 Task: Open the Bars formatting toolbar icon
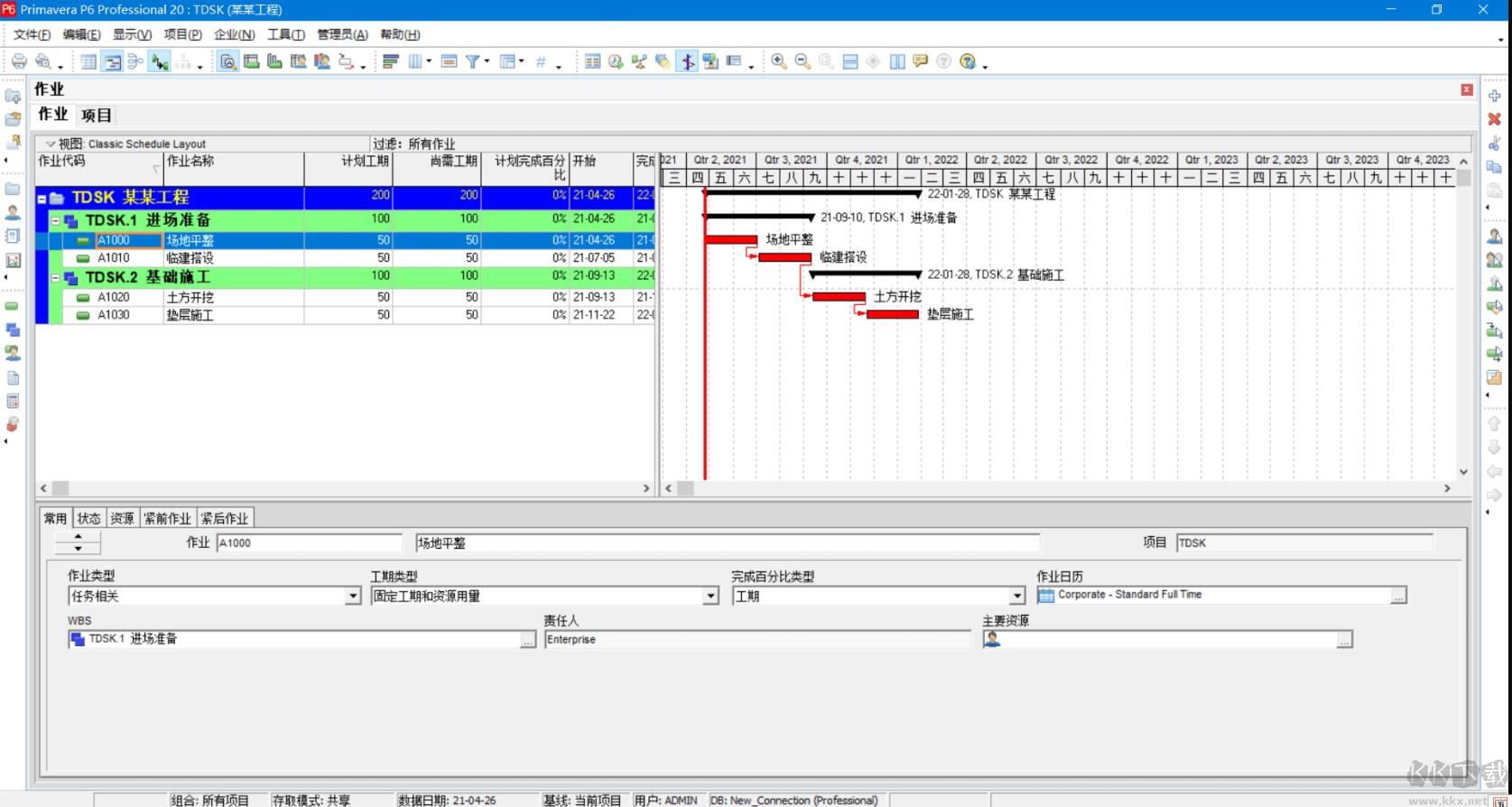pos(391,61)
